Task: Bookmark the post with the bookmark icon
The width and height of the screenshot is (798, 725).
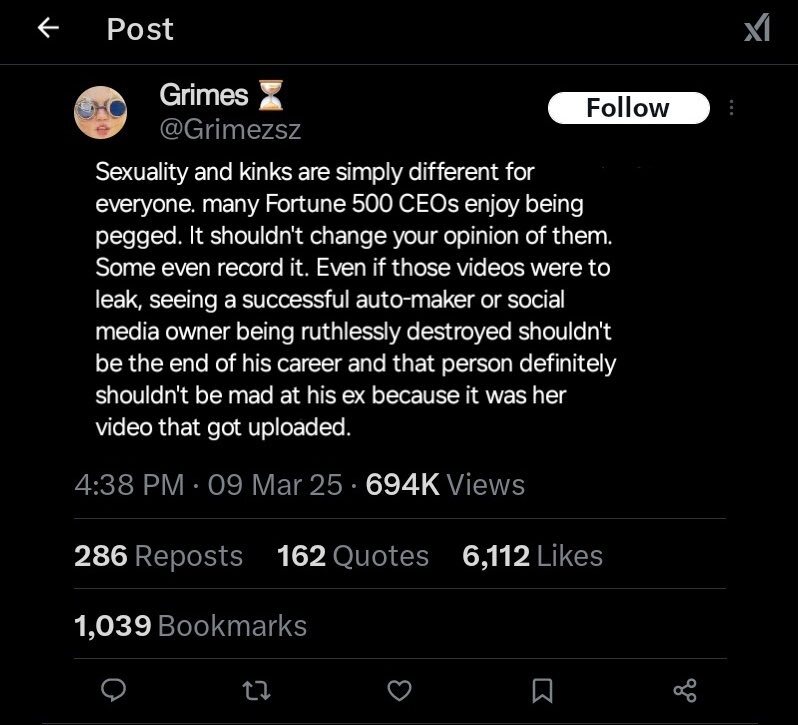Action: (542, 689)
